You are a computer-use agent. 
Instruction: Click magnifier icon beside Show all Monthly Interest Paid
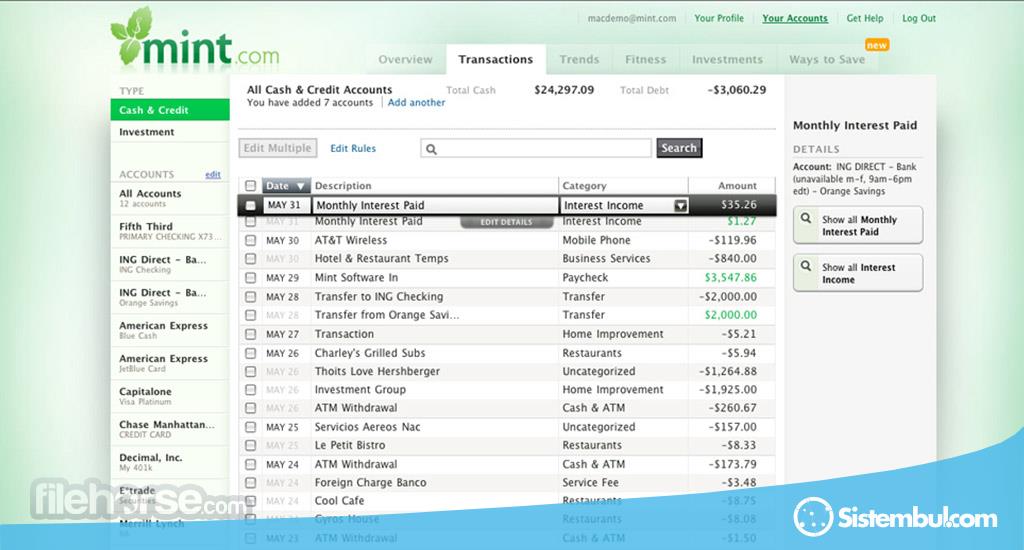pos(806,218)
